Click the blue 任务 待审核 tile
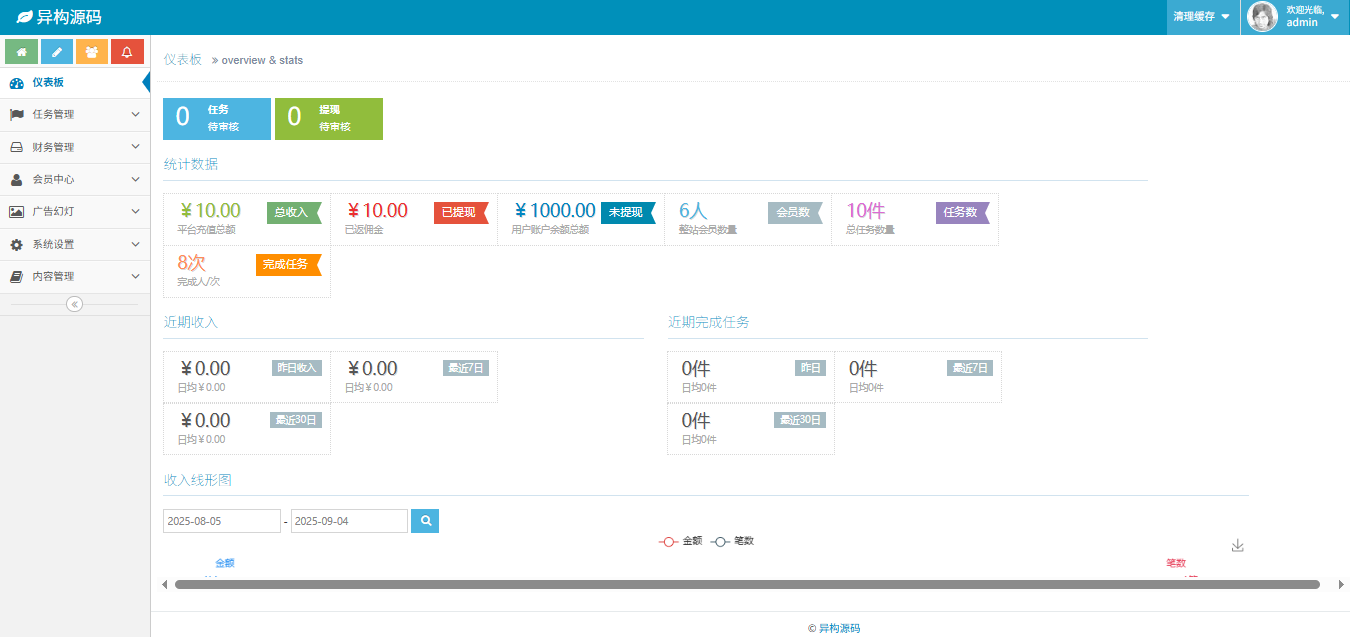Screen dimensions: 1350x637 click(x=217, y=118)
